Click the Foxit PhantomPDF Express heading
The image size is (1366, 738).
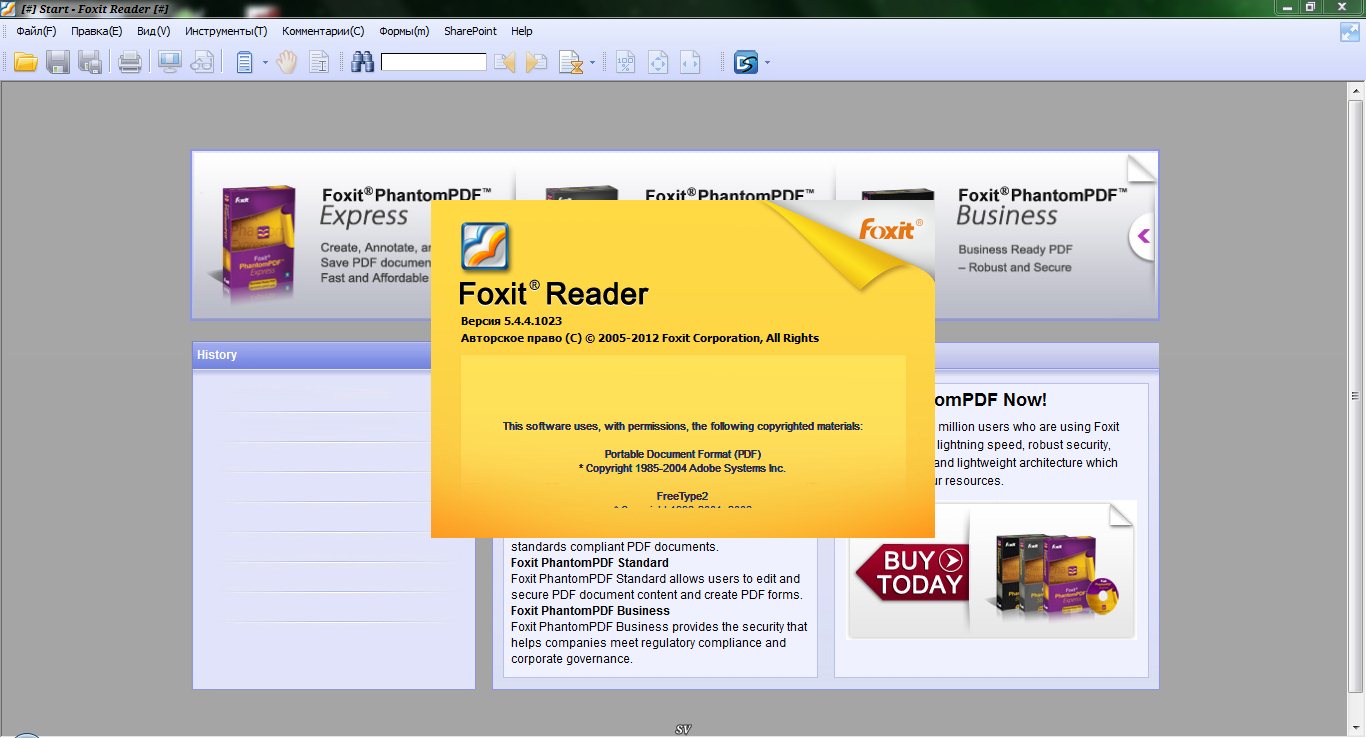(406, 206)
